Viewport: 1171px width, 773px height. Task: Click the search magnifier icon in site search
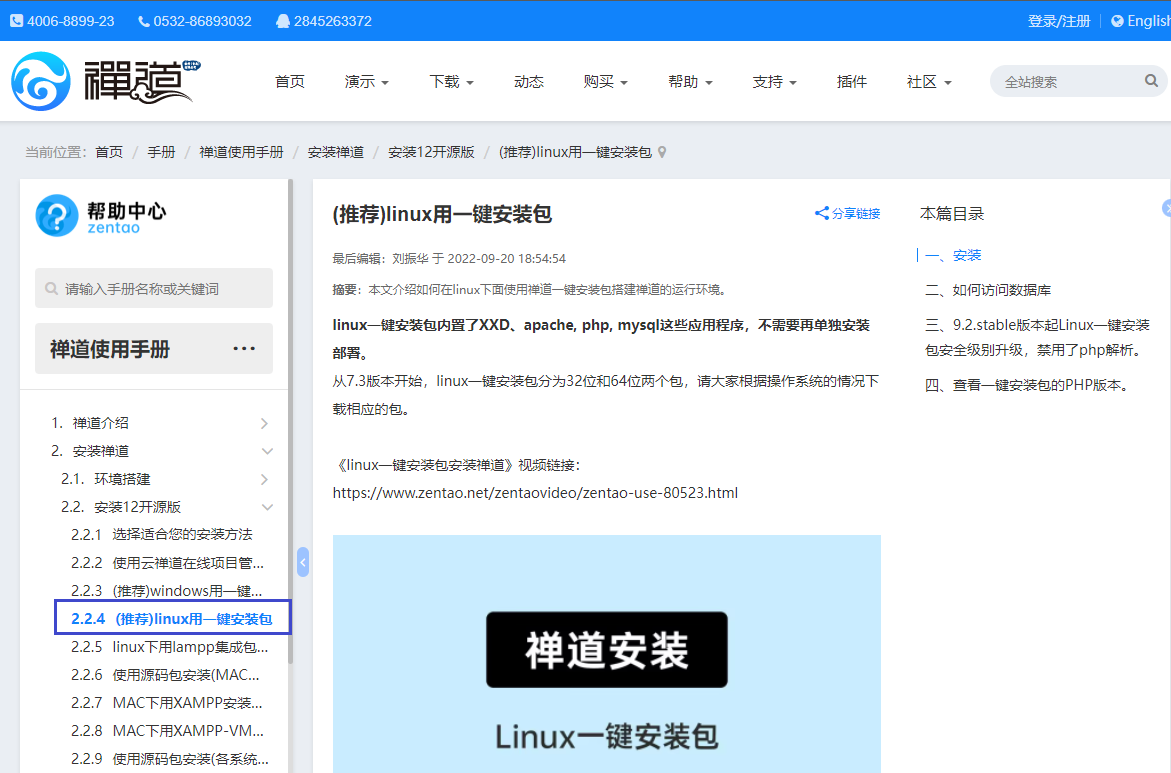tap(1151, 81)
